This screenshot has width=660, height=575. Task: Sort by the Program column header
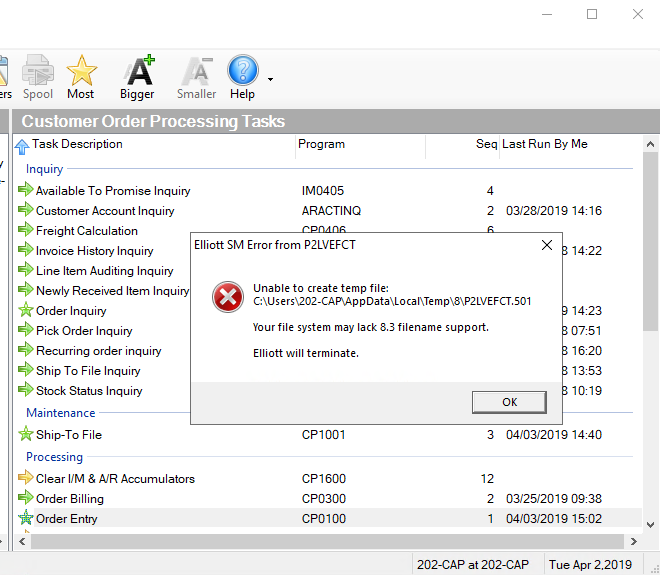[x=321, y=144]
